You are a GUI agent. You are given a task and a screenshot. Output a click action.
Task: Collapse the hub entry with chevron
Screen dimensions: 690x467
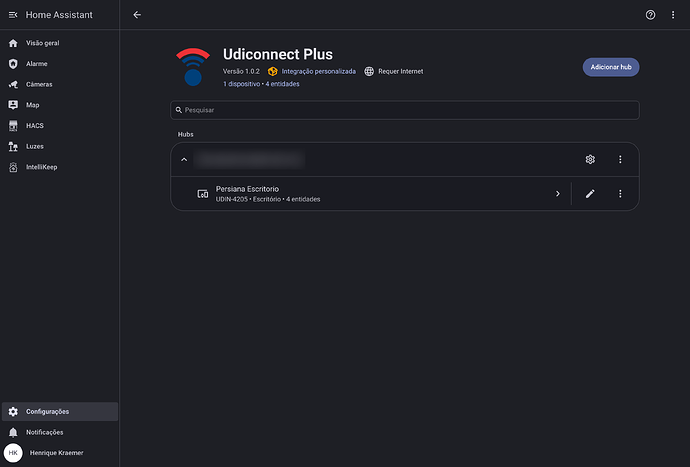(x=184, y=159)
